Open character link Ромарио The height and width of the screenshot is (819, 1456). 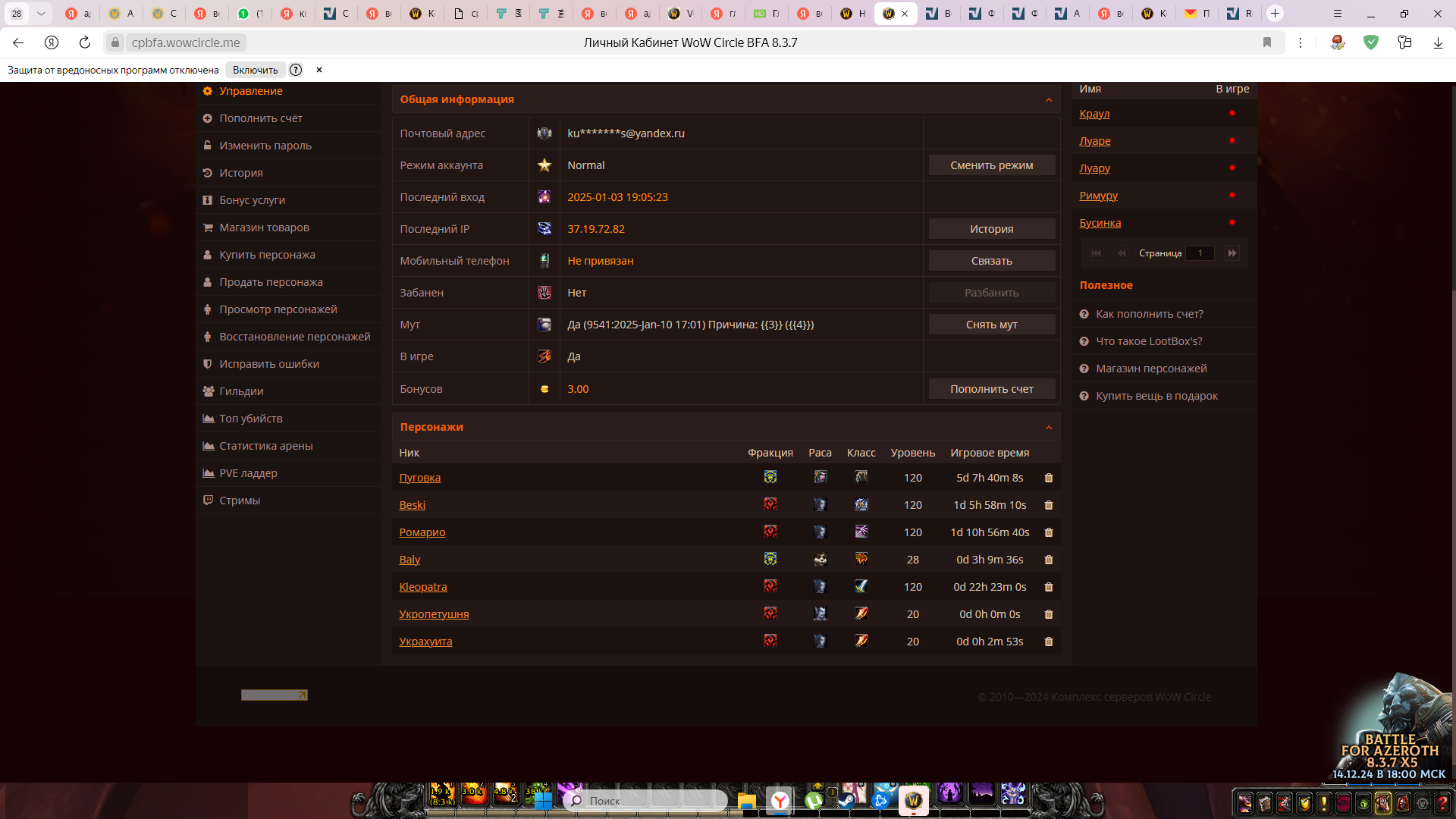(422, 532)
